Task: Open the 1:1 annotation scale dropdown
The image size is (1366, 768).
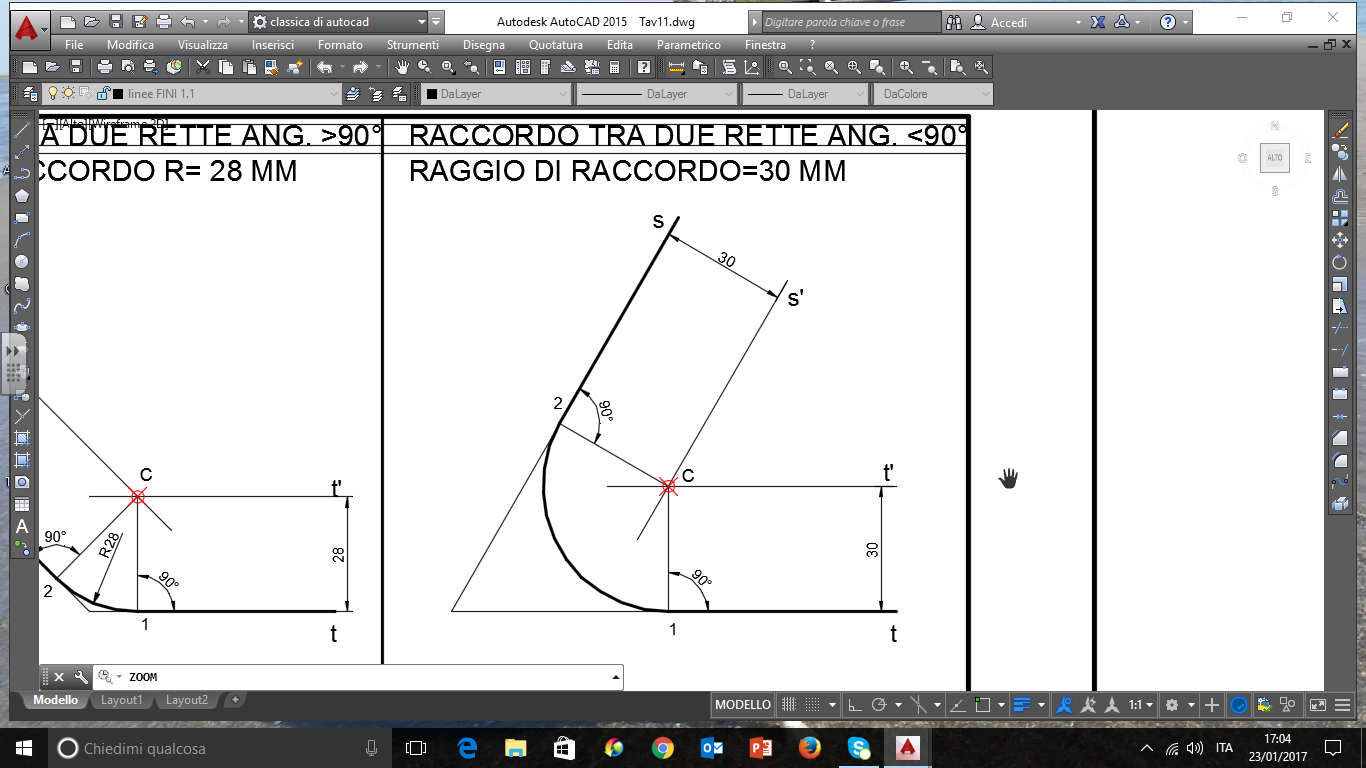Action: (x=1141, y=705)
